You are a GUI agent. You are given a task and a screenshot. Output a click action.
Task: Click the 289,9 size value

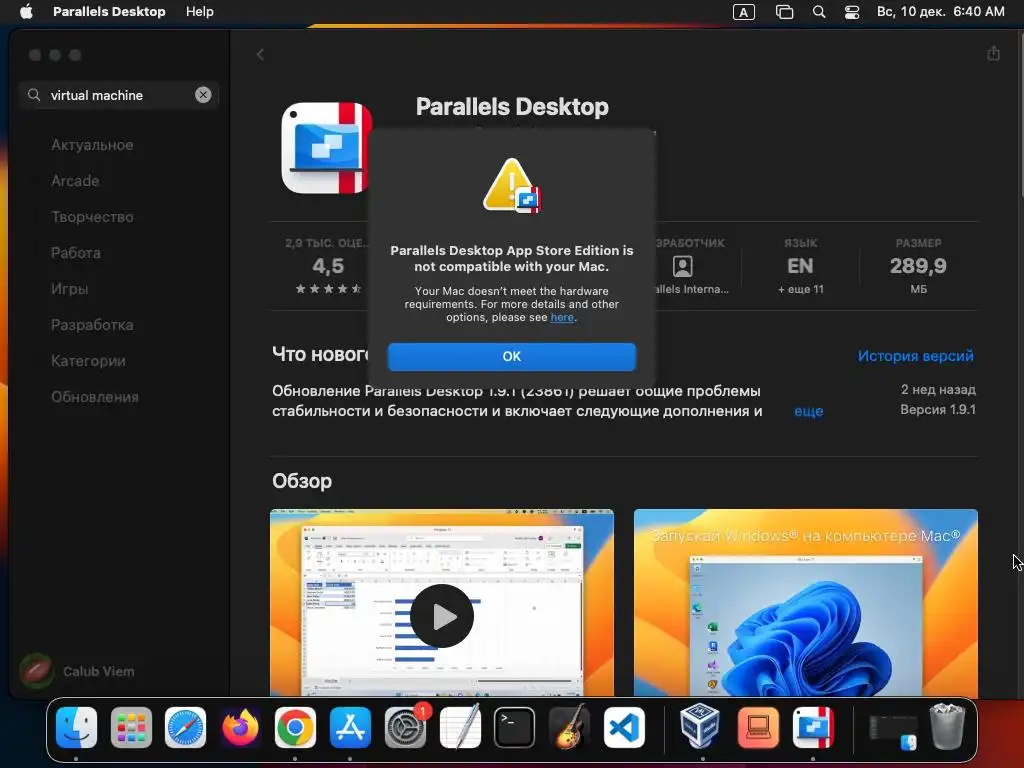point(918,266)
